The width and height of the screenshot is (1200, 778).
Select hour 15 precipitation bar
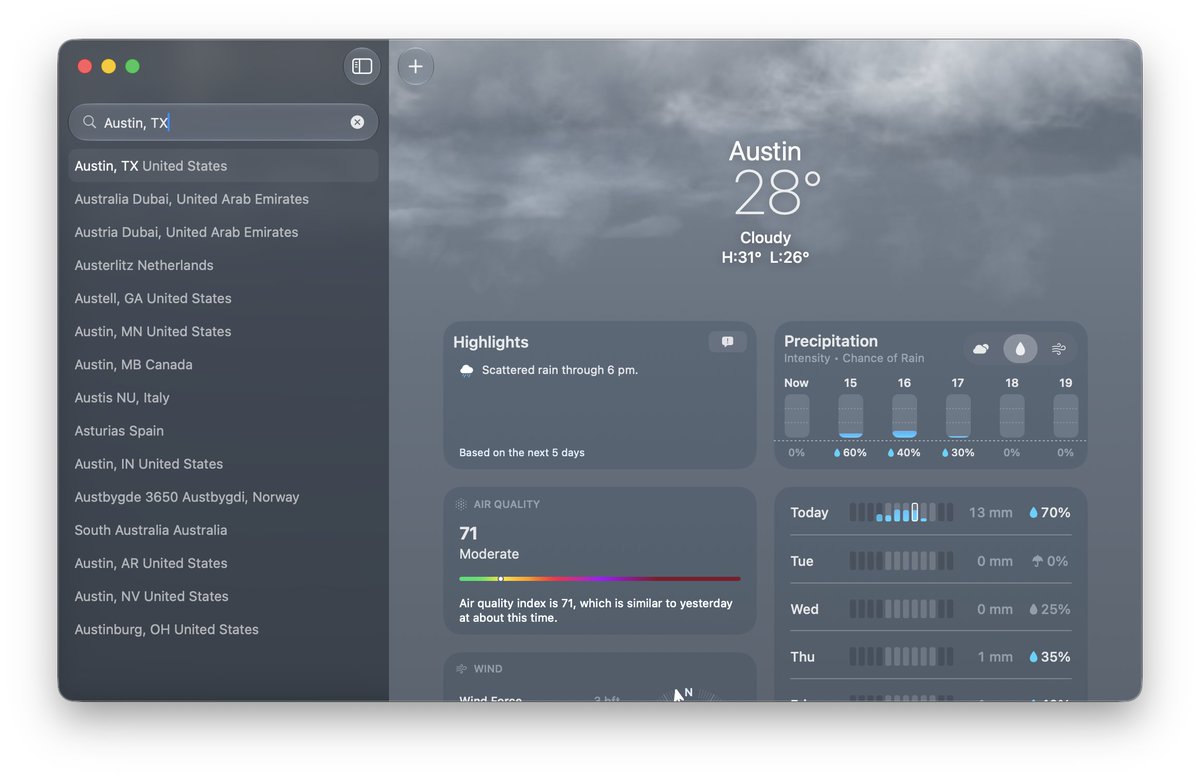[x=850, y=415]
